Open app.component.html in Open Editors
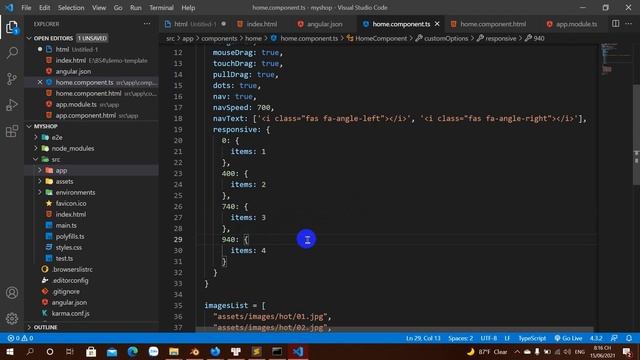Screen dimensions: 640x360 coord(85,116)
